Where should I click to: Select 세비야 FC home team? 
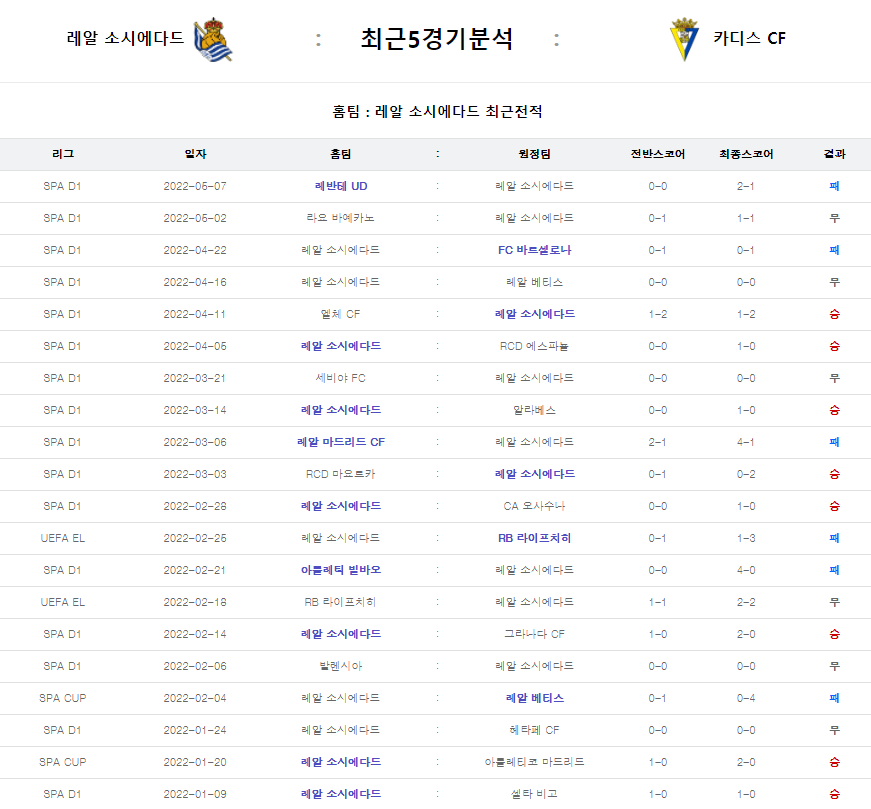341,378
